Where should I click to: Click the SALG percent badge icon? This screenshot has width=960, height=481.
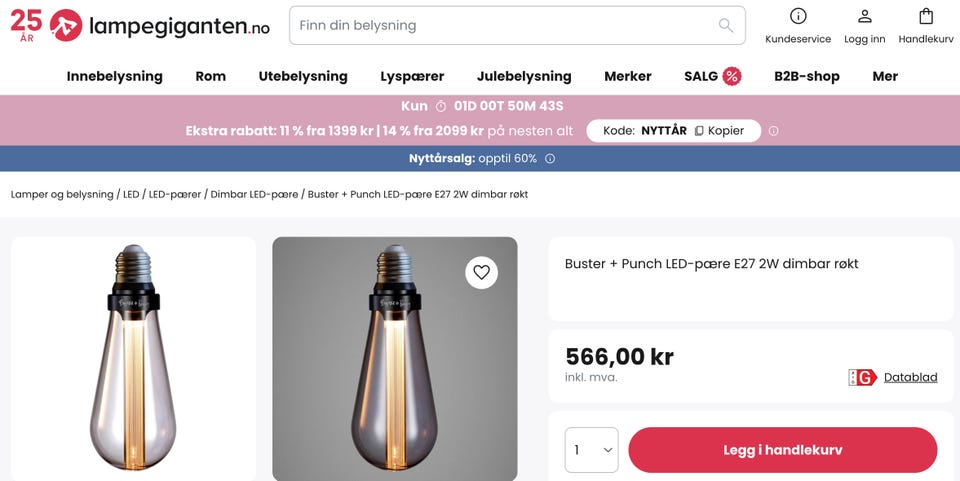732,76
